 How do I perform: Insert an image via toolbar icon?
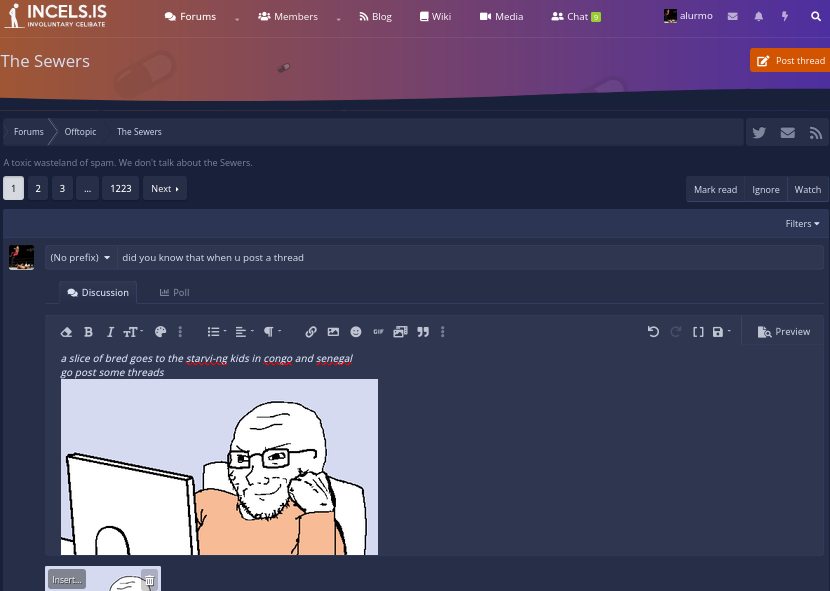[x=333, y=332]
